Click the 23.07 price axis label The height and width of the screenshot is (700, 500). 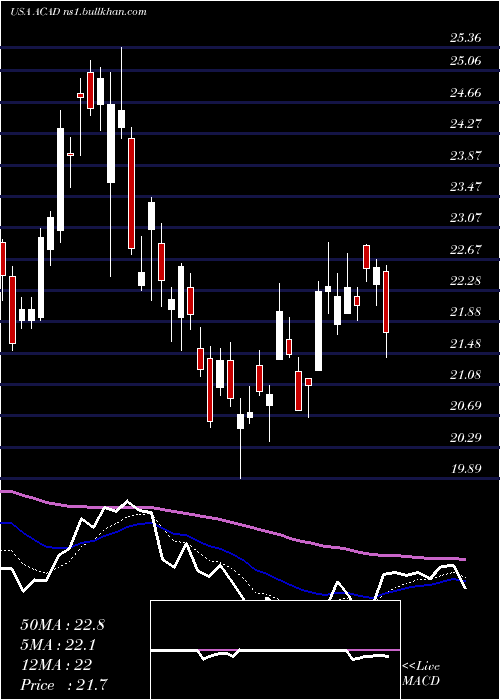click(466, 218)
